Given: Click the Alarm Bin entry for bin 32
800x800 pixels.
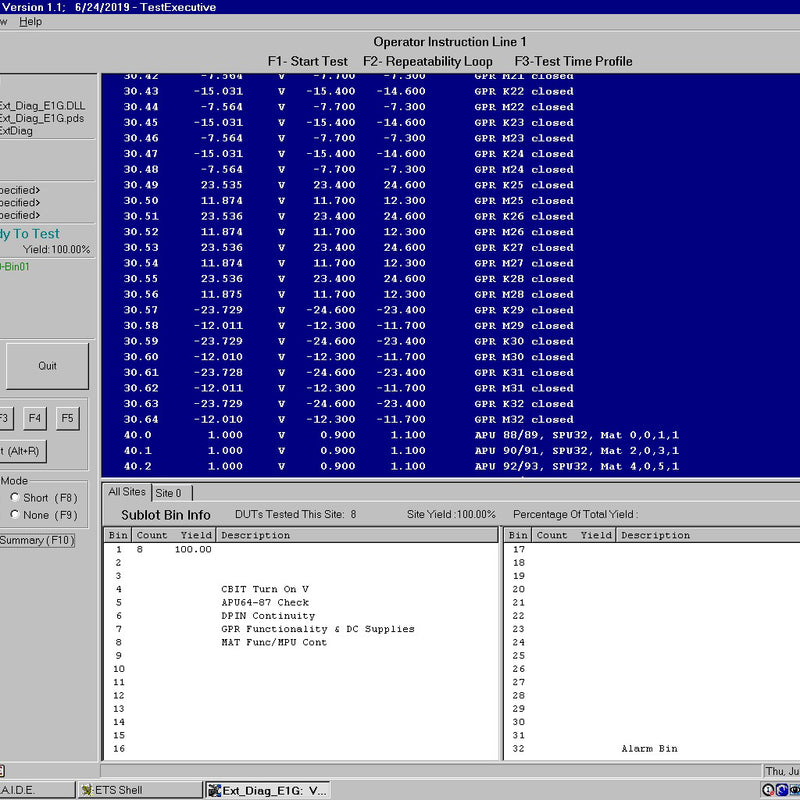Looking at the screenshot, I should tap(649, 748).
